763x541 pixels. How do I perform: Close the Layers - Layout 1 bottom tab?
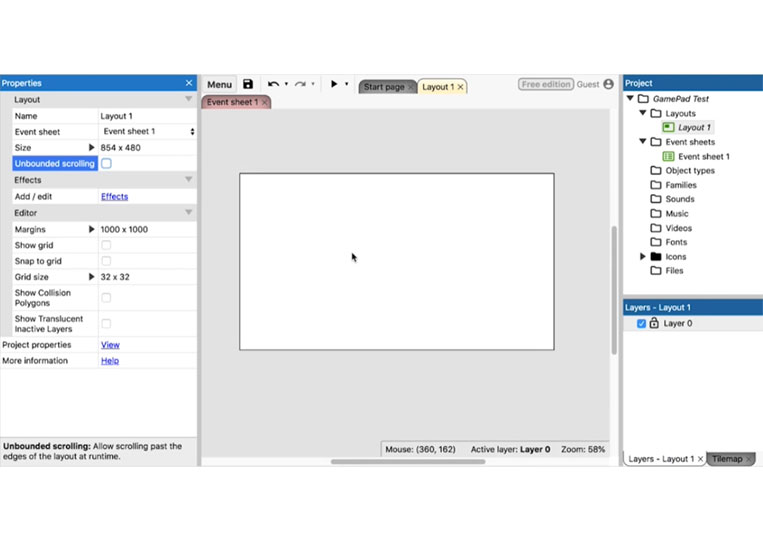point(700,459)
